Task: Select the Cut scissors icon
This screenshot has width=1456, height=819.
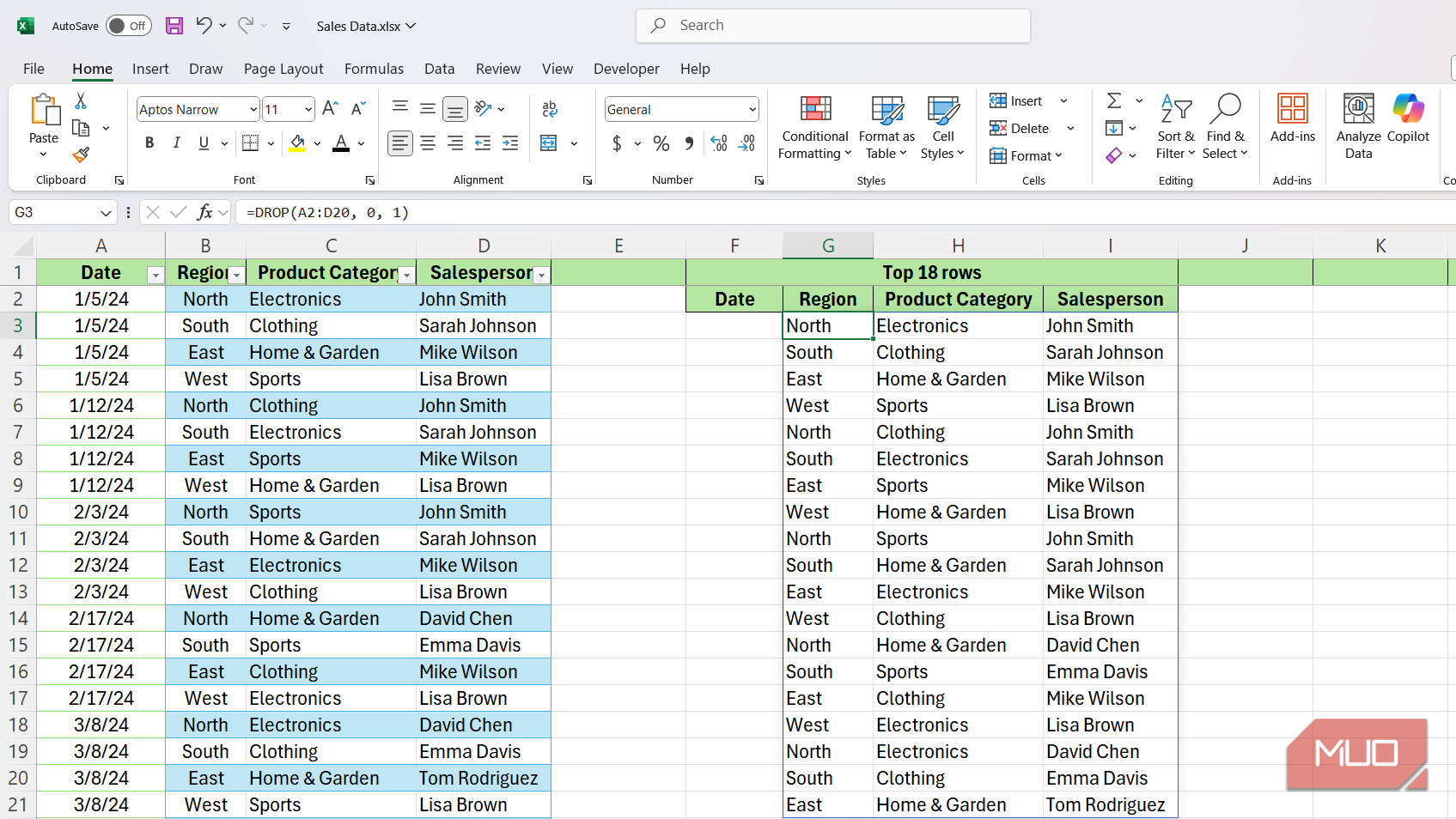Action: tap(81, 101)
